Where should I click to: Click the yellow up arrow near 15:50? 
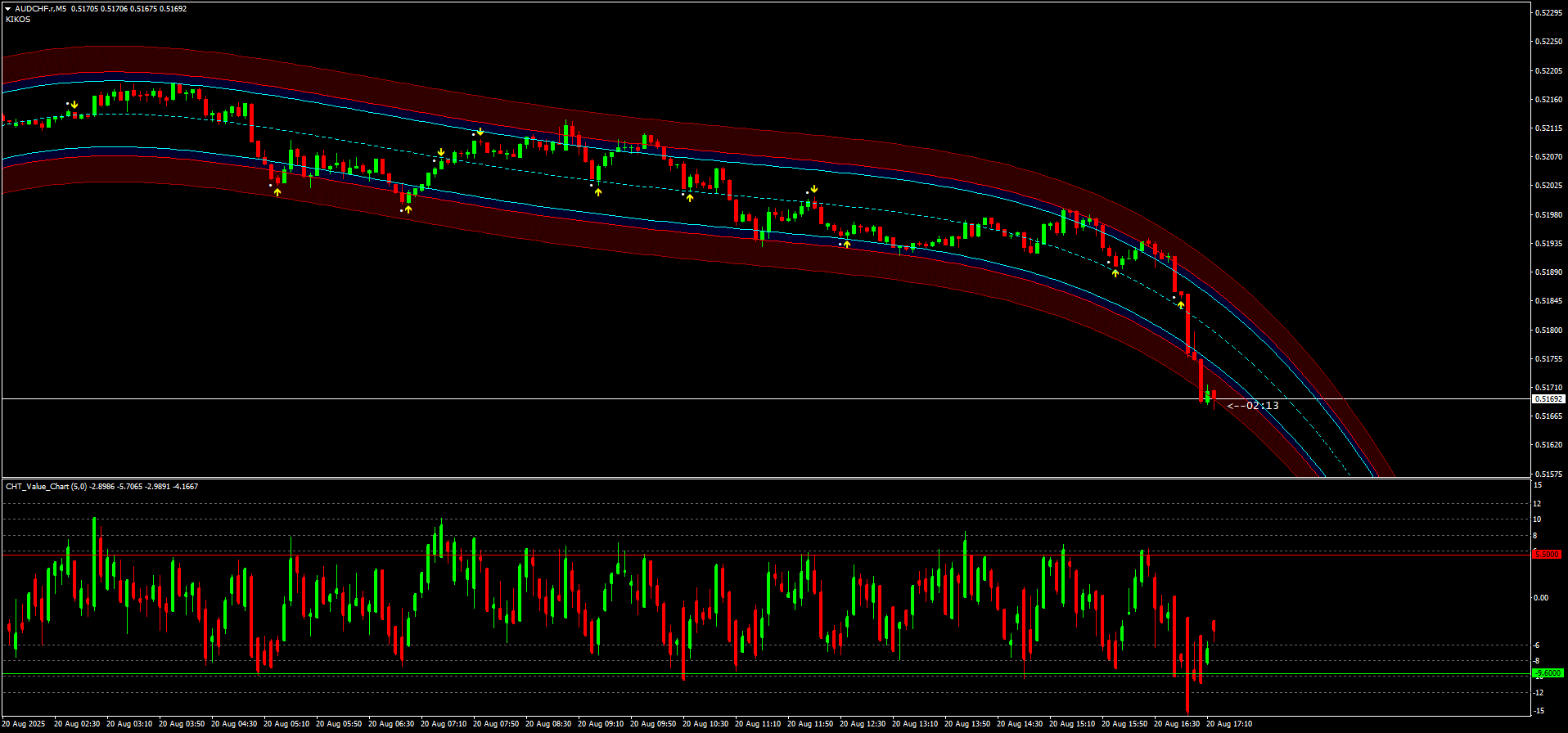(1115, 272)
